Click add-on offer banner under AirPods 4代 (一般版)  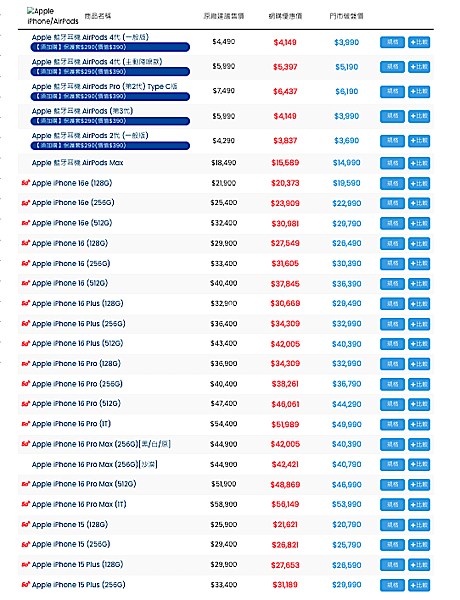(110, 47)
